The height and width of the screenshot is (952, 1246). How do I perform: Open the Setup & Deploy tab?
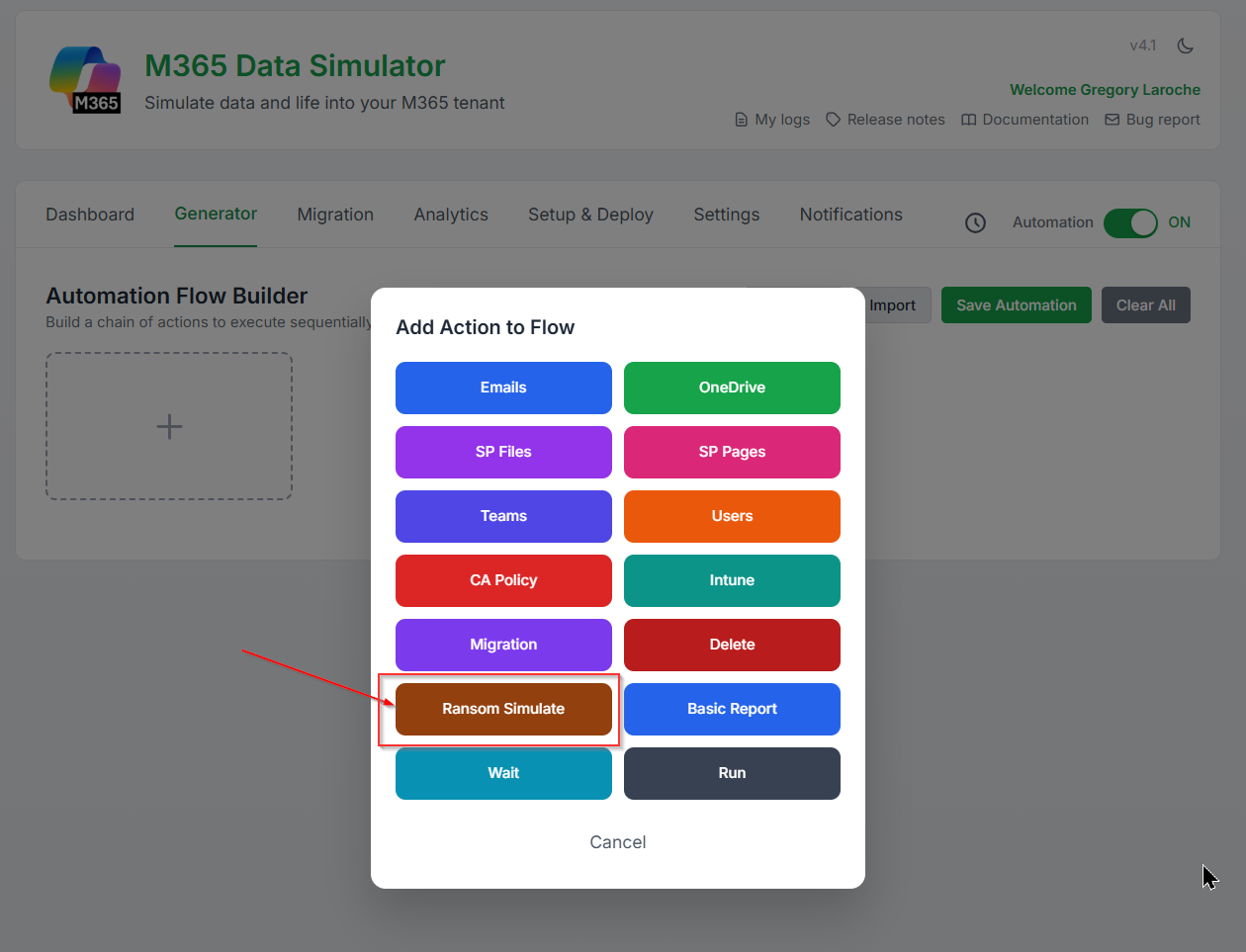tap(590, 215)
